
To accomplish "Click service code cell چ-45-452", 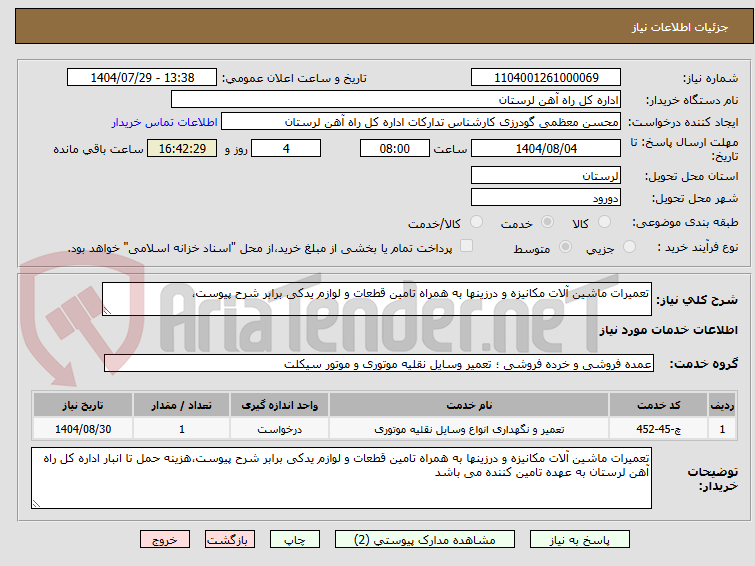I will pos(658,429).
